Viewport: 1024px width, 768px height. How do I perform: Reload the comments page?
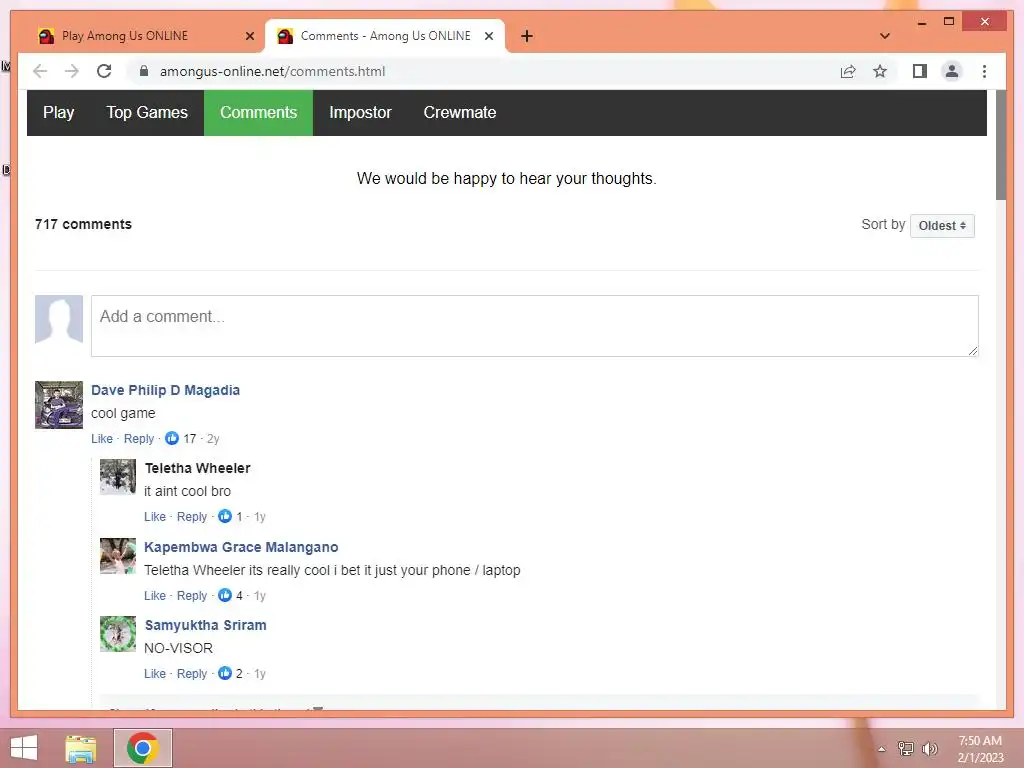point(104,71)
